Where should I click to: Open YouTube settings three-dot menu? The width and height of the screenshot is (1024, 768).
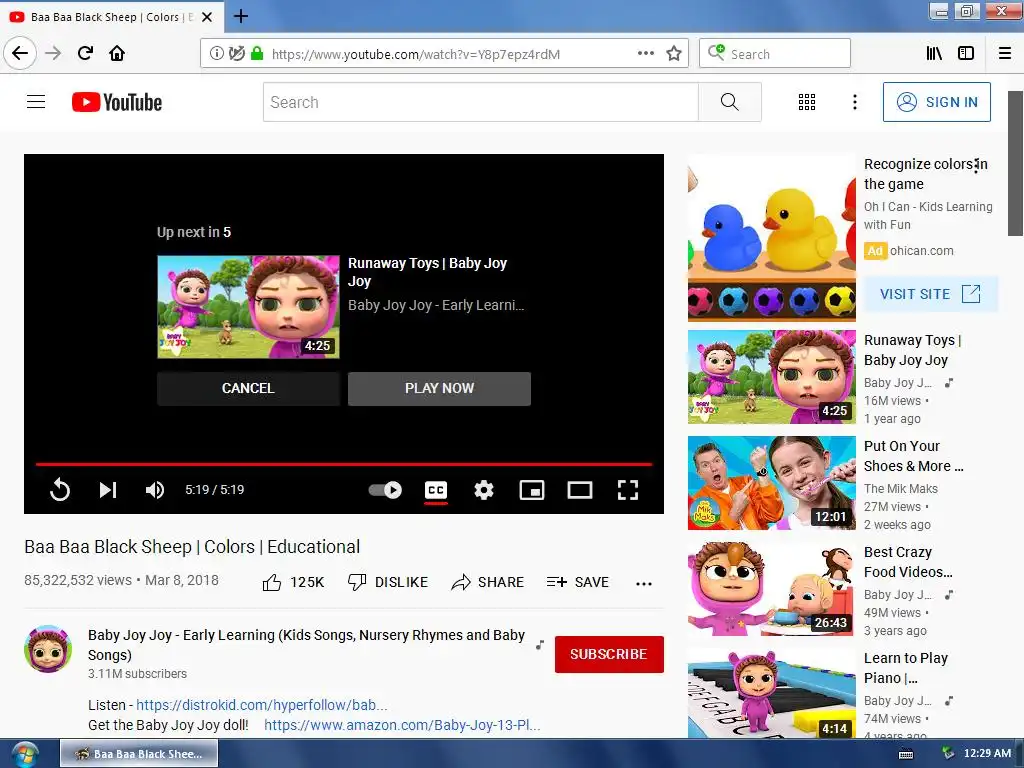click(x=855, y=102)
